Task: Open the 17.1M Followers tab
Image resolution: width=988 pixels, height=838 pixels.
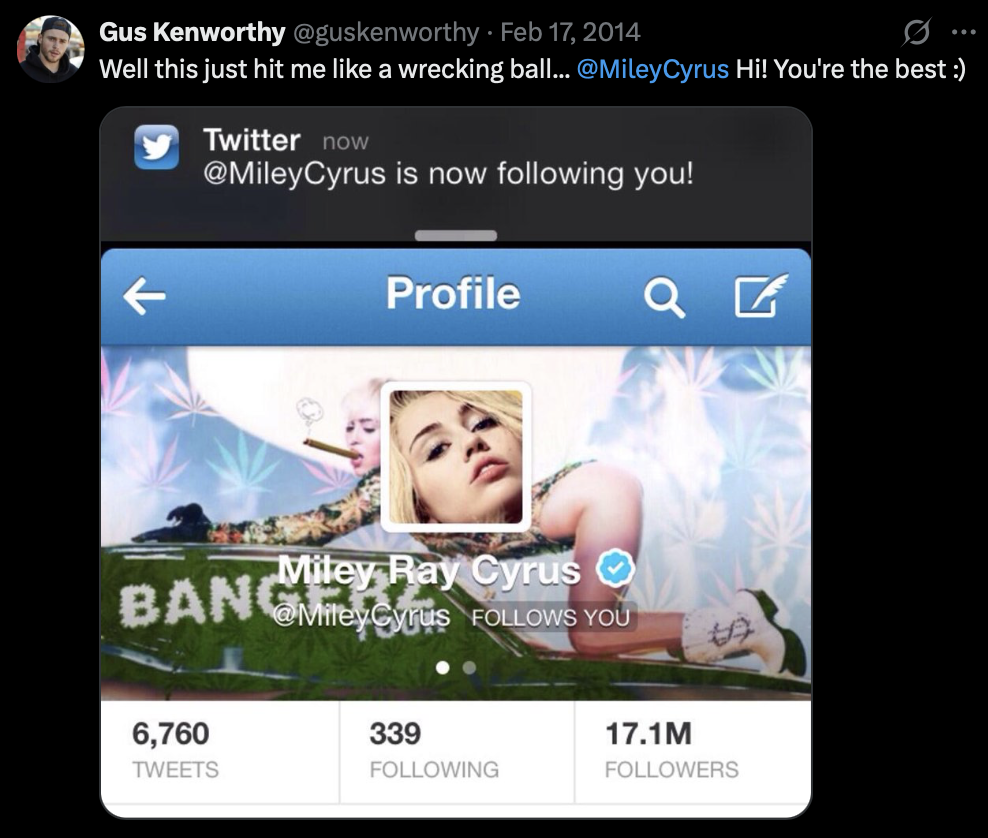Action: tap(692, 751)
